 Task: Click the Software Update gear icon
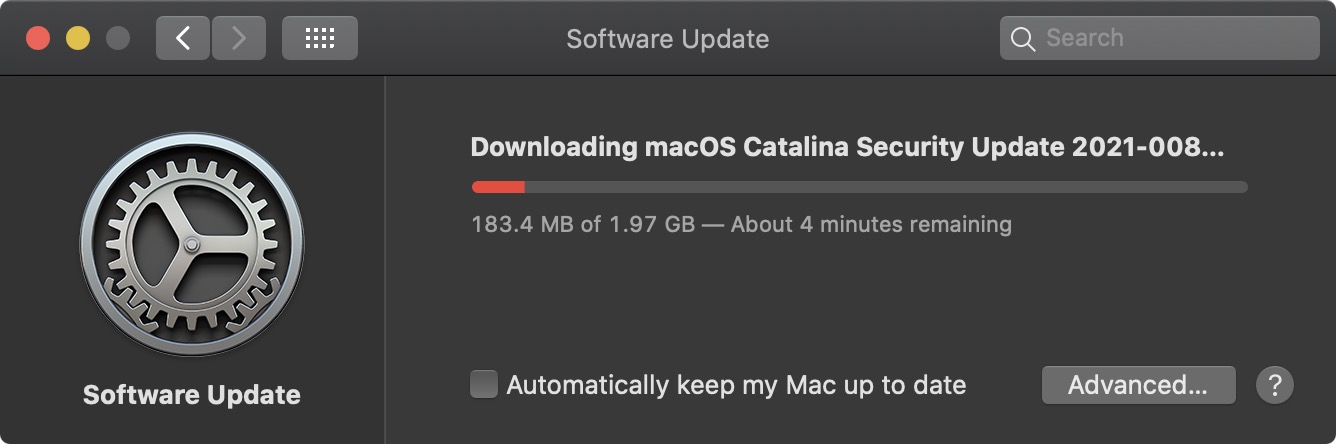tap(192, 245)
